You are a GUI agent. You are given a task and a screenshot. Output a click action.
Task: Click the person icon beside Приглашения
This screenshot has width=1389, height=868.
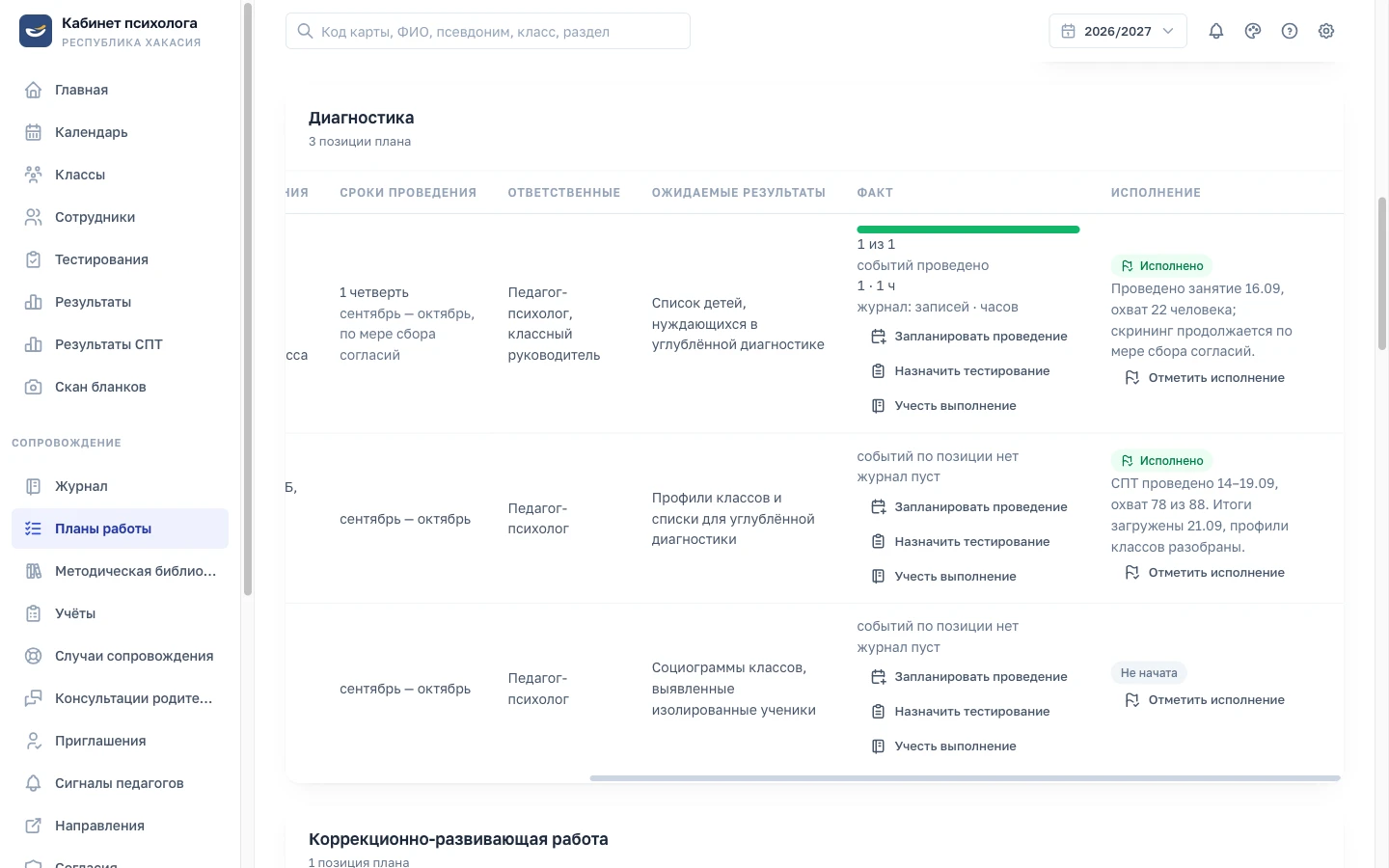pos(34,741)
